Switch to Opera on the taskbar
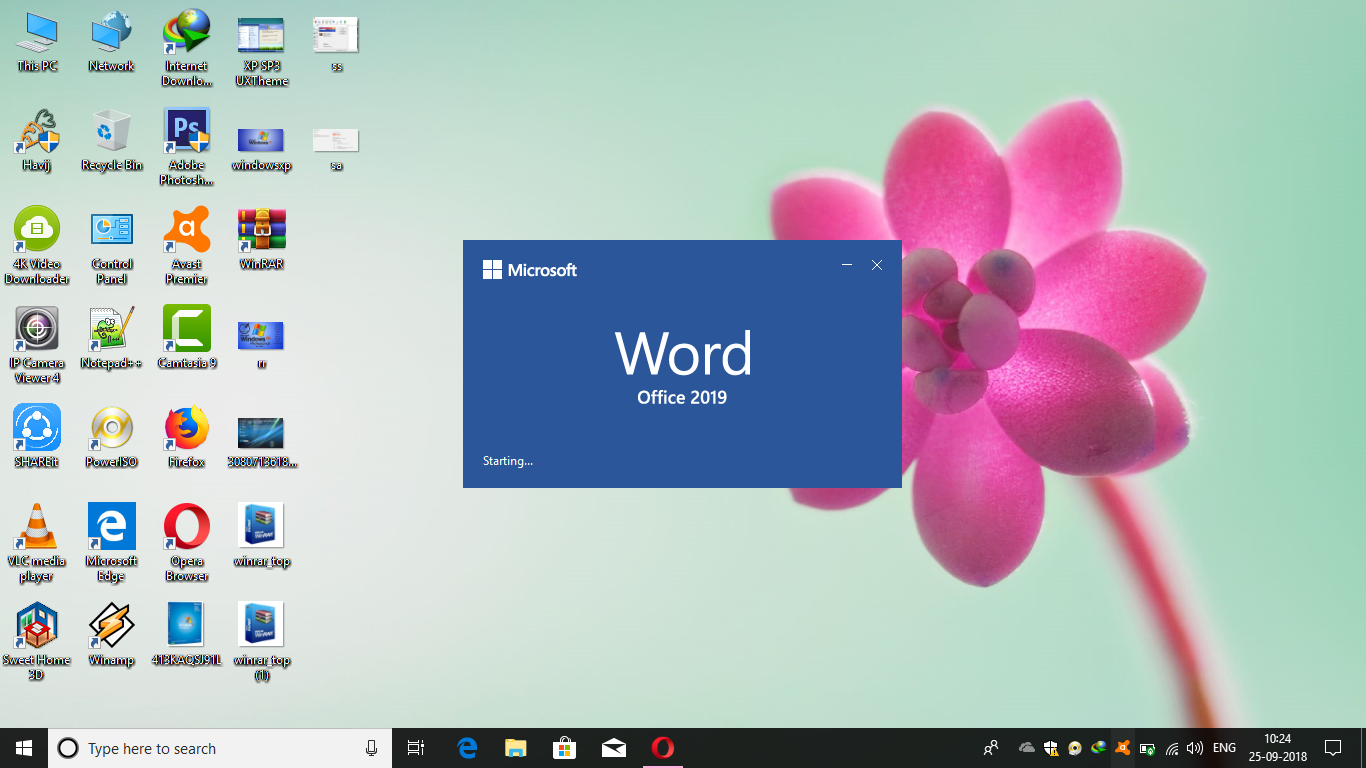The width and height of the screenshot is (1366, 768). (x=663, y=748)
